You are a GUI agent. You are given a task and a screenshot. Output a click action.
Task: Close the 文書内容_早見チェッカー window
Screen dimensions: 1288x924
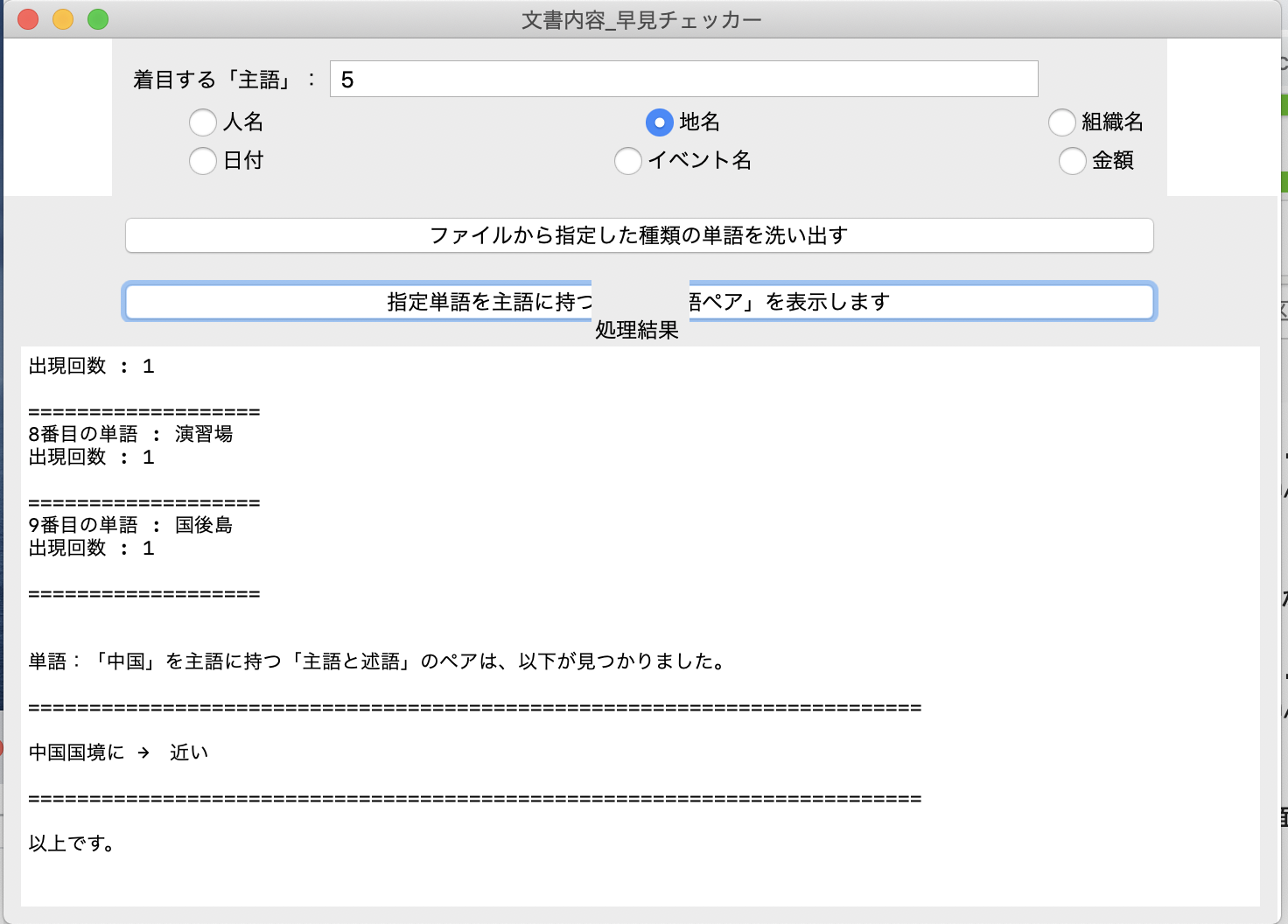point(27,17)
